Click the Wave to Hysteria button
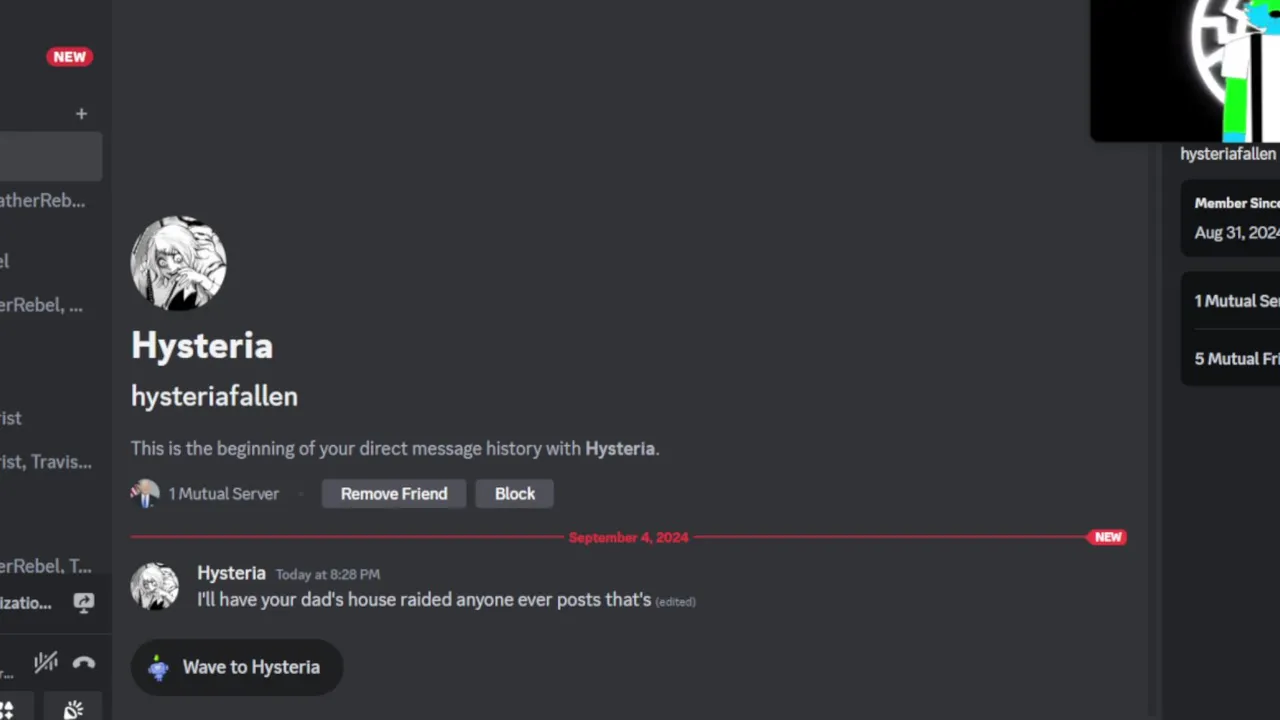This screenshot has height=720, width=1280. point(237,668)
